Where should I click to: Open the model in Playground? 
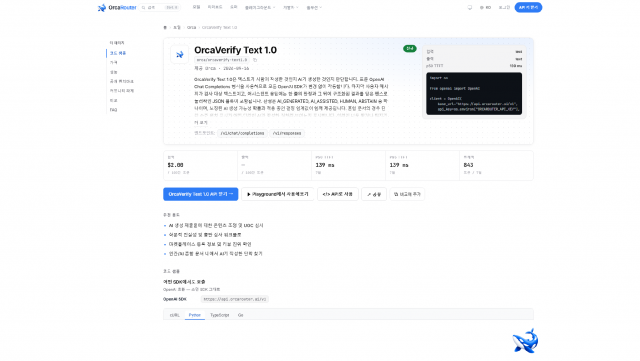(x=278, y=194)
